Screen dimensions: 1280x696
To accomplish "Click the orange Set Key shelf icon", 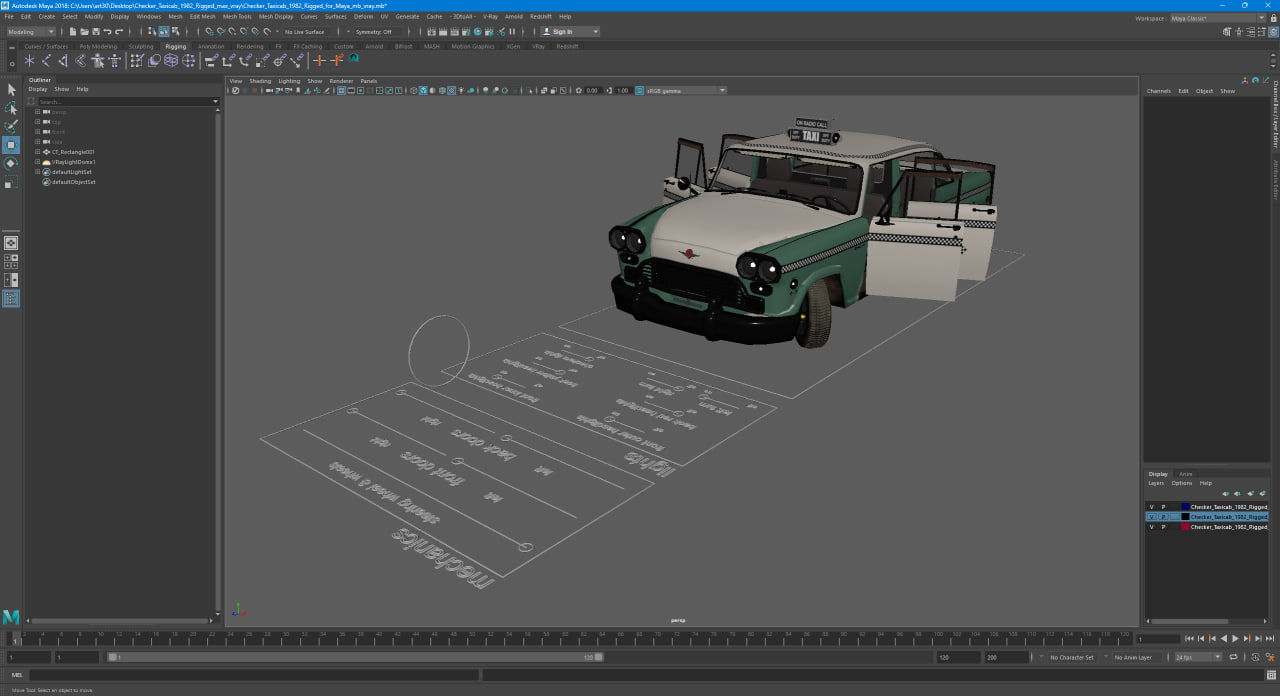I will click(x=320, y=61).
